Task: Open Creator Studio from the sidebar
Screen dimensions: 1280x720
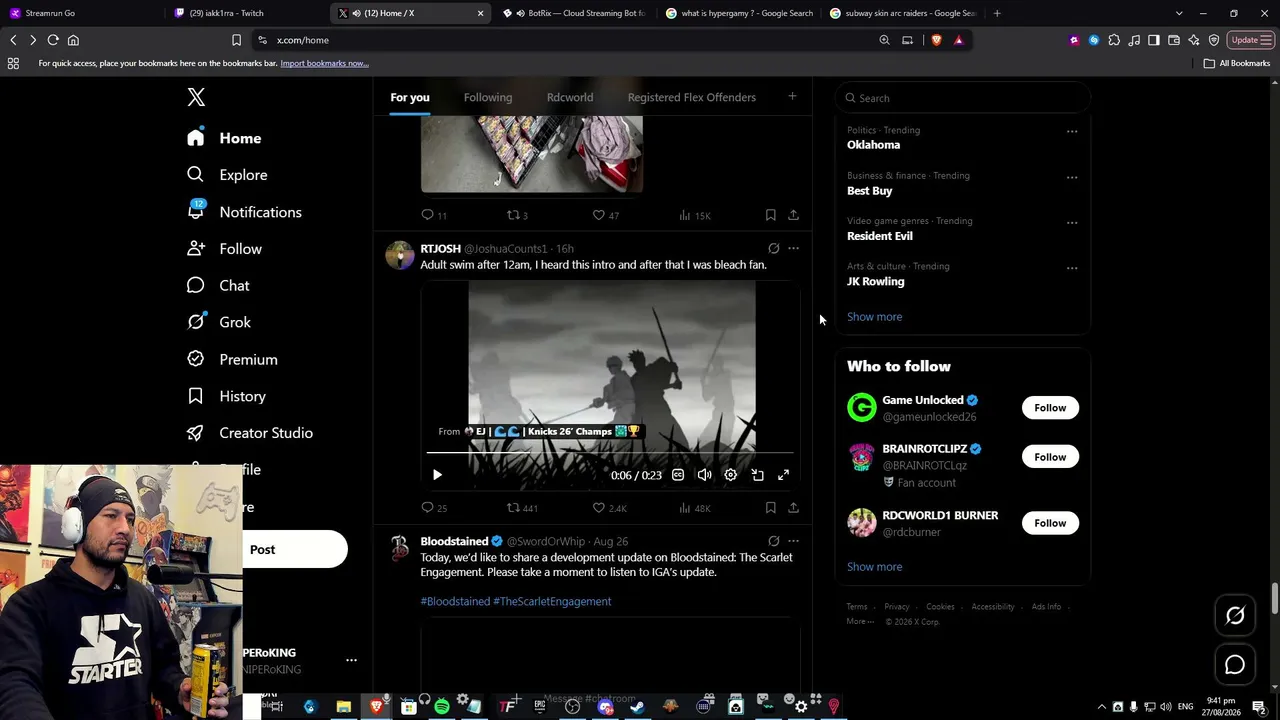Action: click(250, 433)
